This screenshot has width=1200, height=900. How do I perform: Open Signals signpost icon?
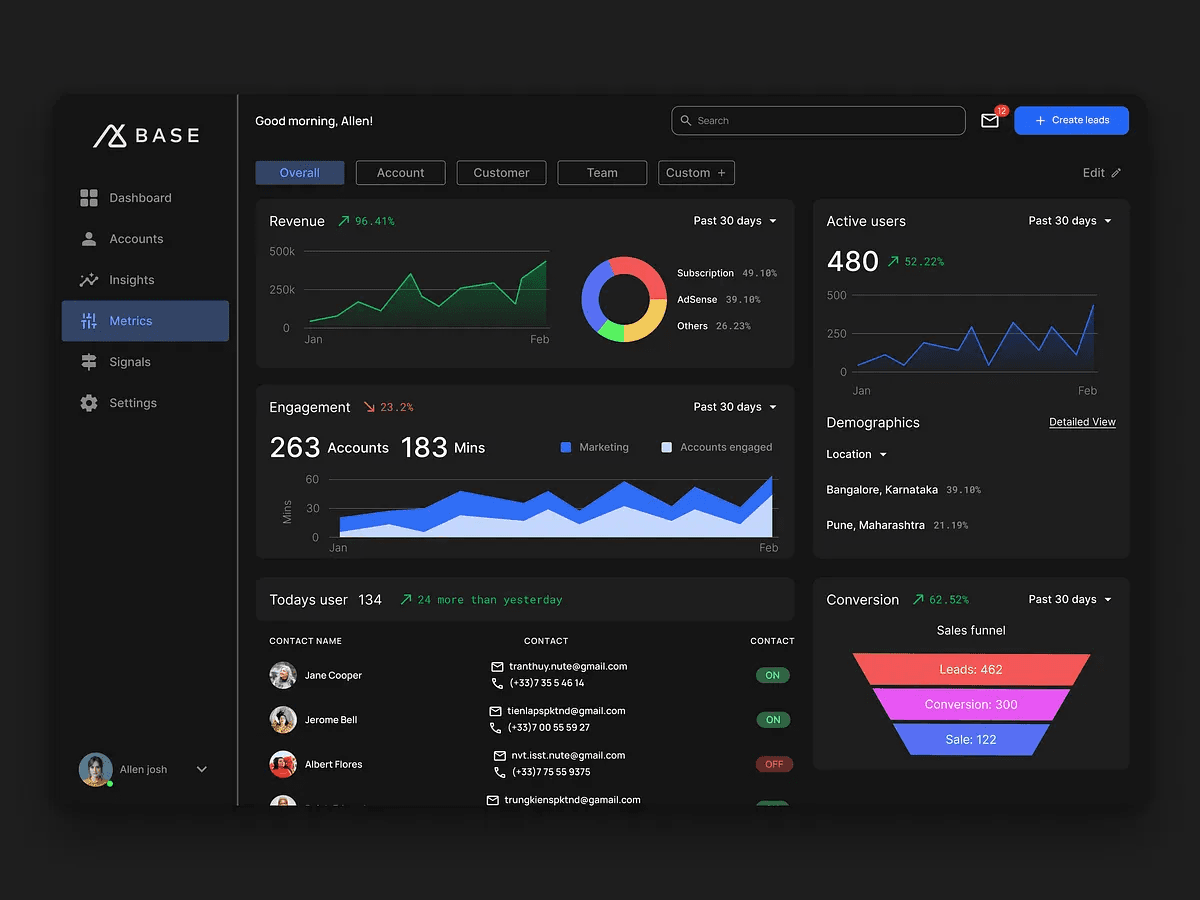click(x=89, y=362)
